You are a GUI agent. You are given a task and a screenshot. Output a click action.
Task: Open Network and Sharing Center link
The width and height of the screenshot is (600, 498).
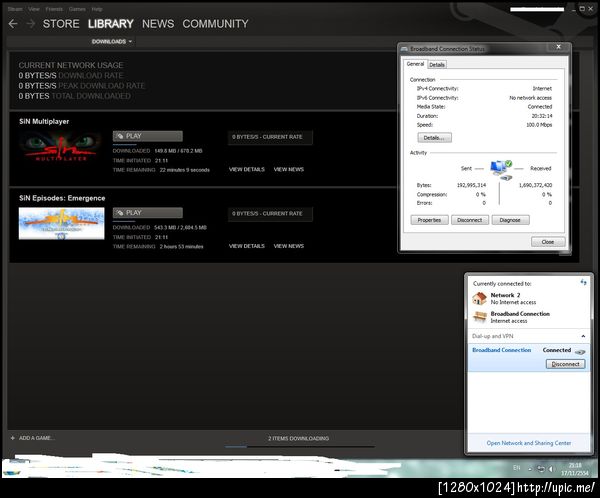(529, 443)
